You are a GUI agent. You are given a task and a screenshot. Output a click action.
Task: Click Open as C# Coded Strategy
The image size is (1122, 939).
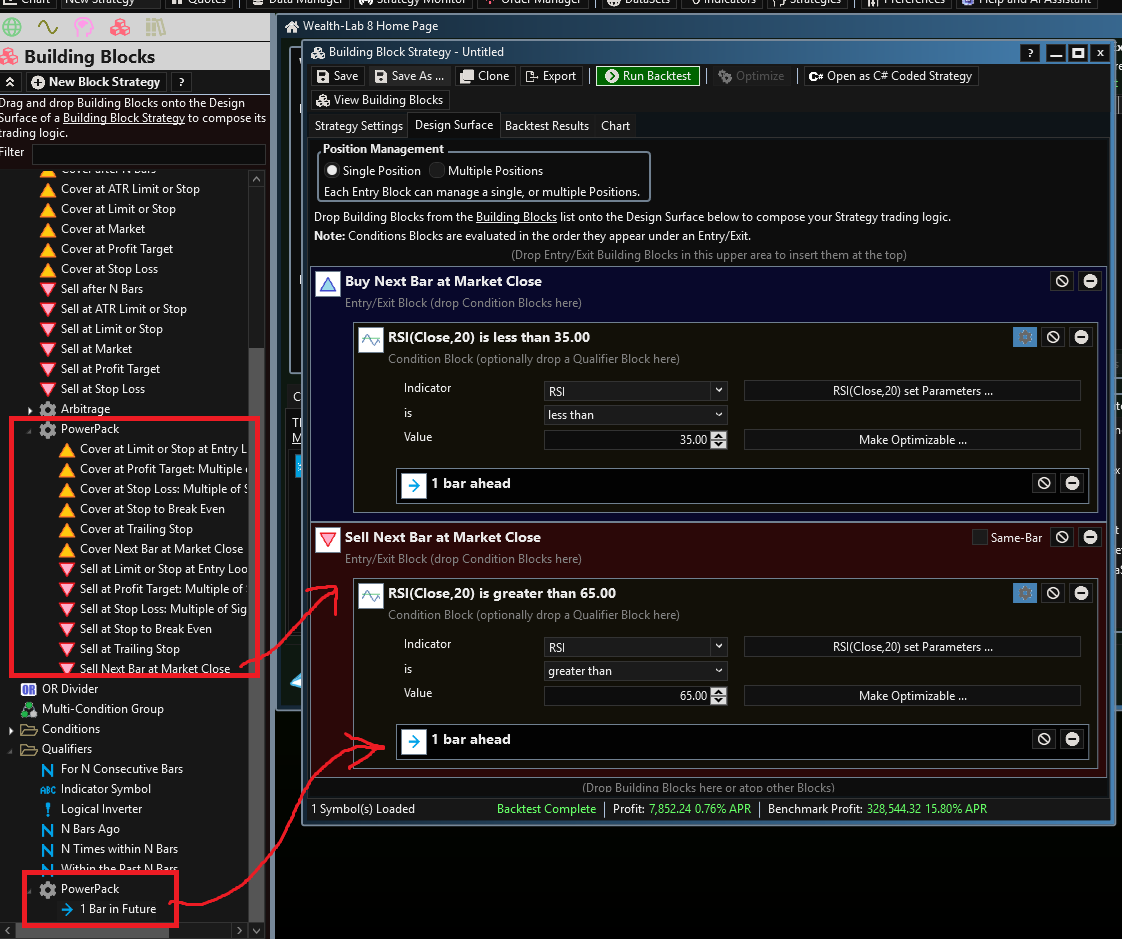point(889,76)
